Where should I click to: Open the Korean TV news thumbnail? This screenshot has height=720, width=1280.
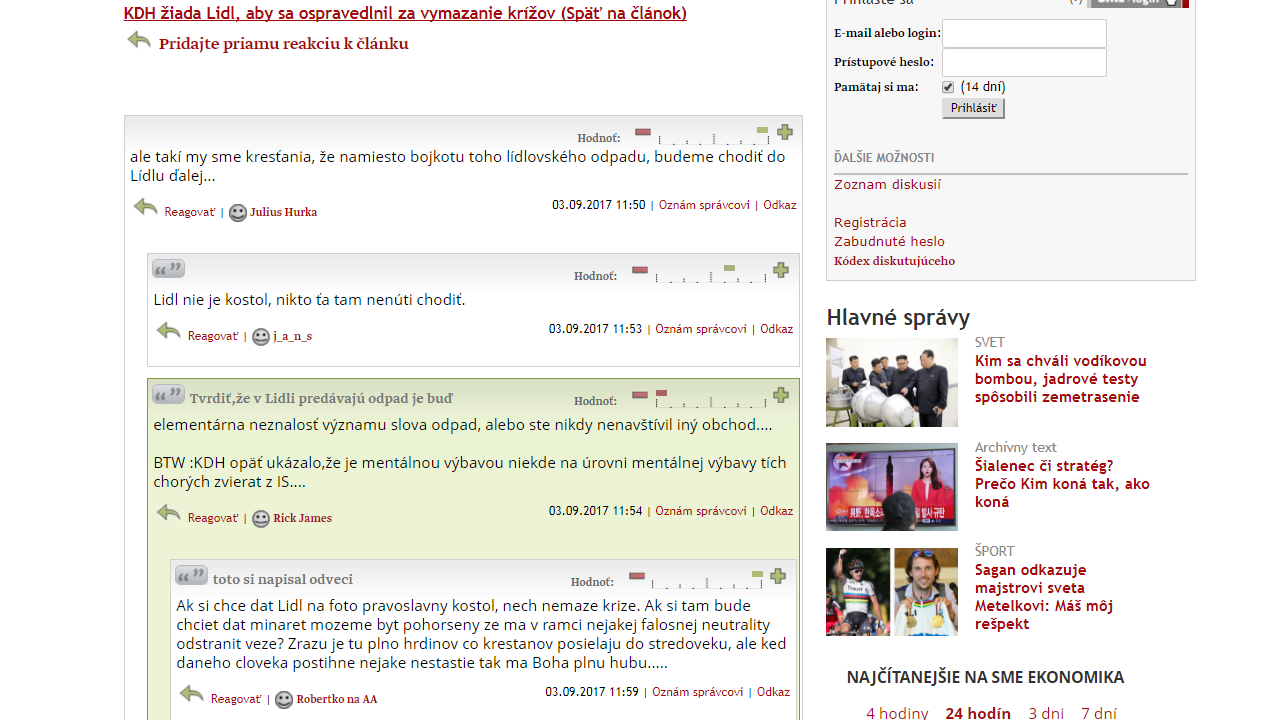tap(892, 487)
